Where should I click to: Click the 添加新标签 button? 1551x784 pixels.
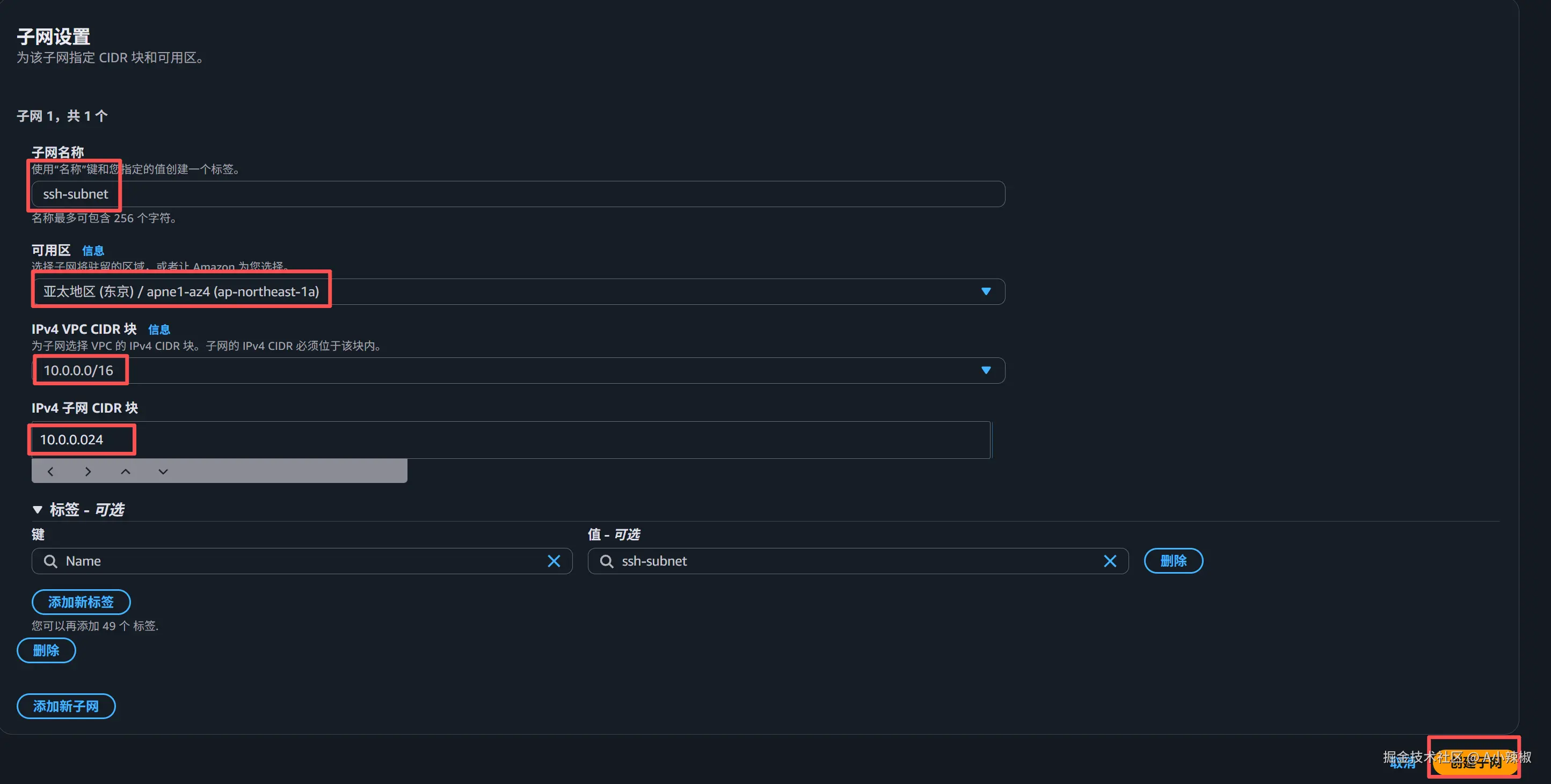click(81, 602)
